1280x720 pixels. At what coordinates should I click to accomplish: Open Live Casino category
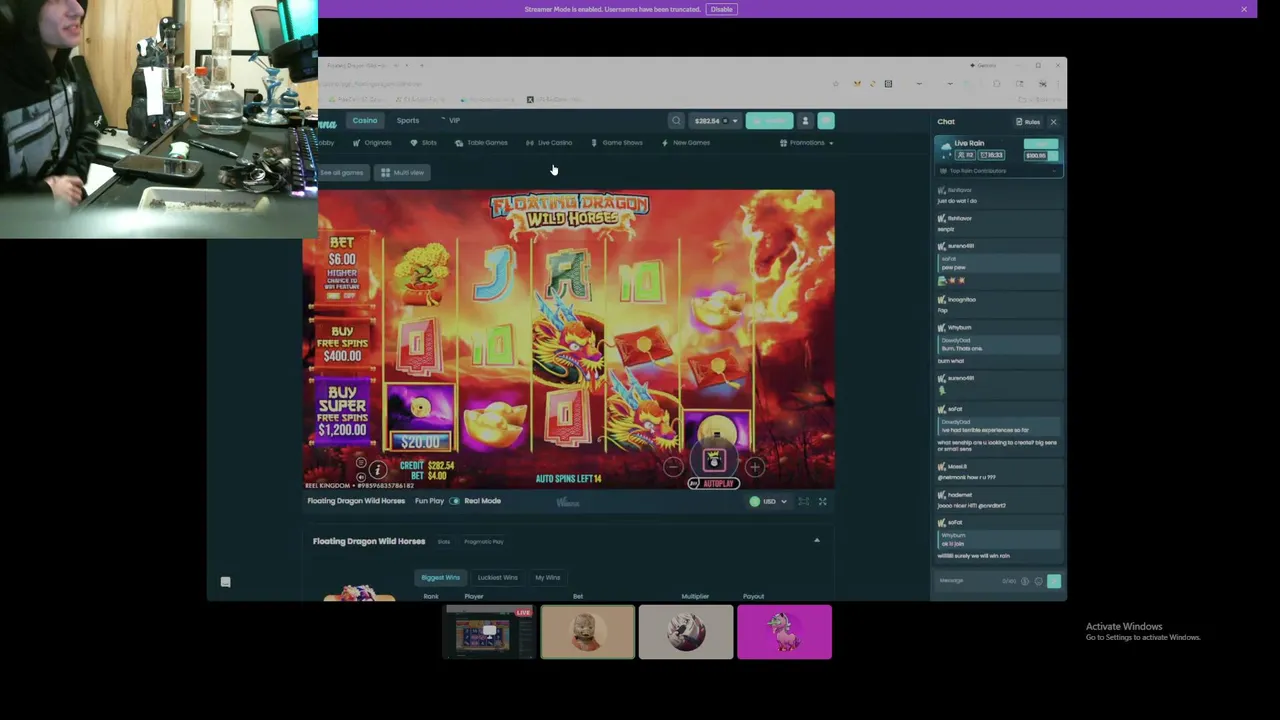(x=549, y=143)
